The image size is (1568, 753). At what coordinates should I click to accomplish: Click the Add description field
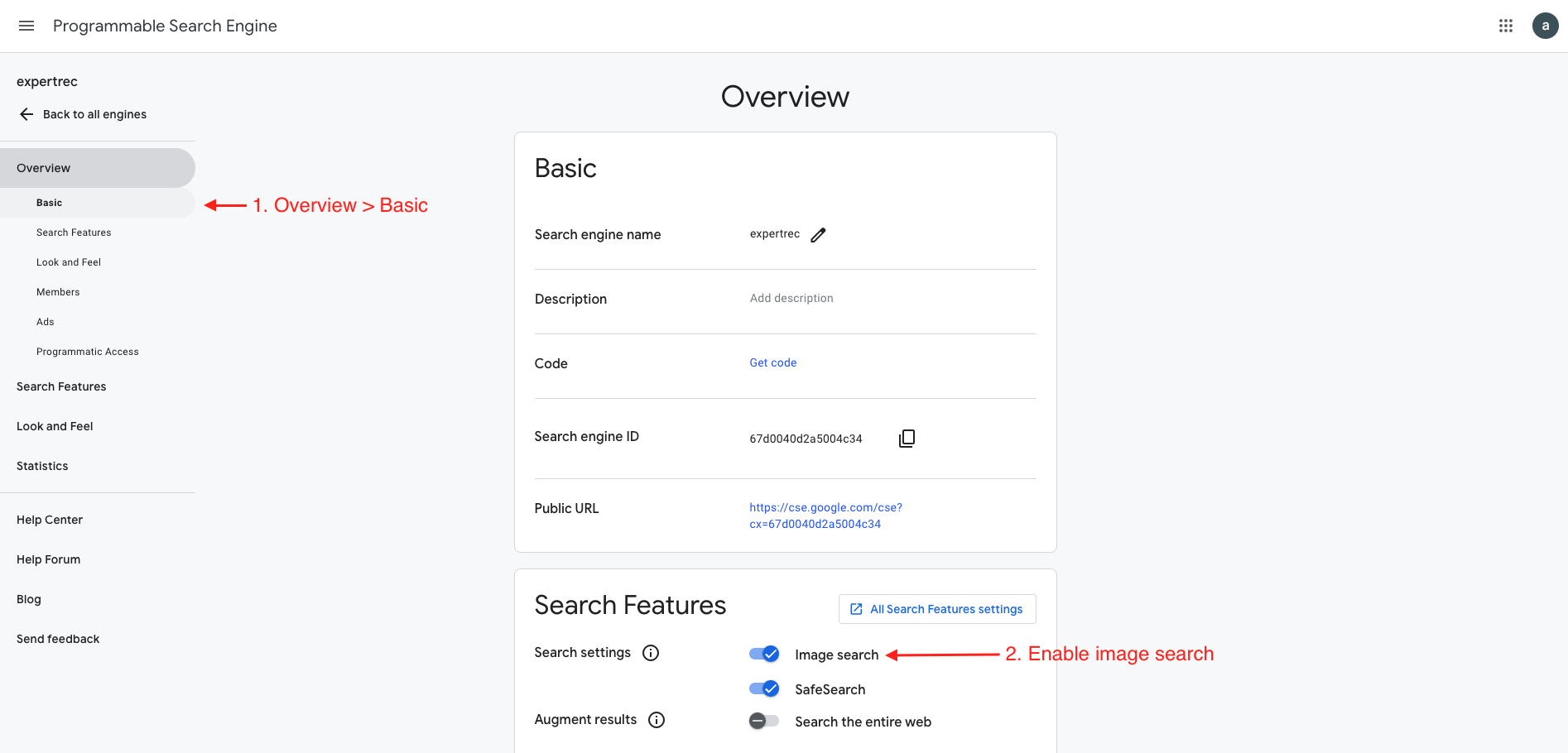791,298
